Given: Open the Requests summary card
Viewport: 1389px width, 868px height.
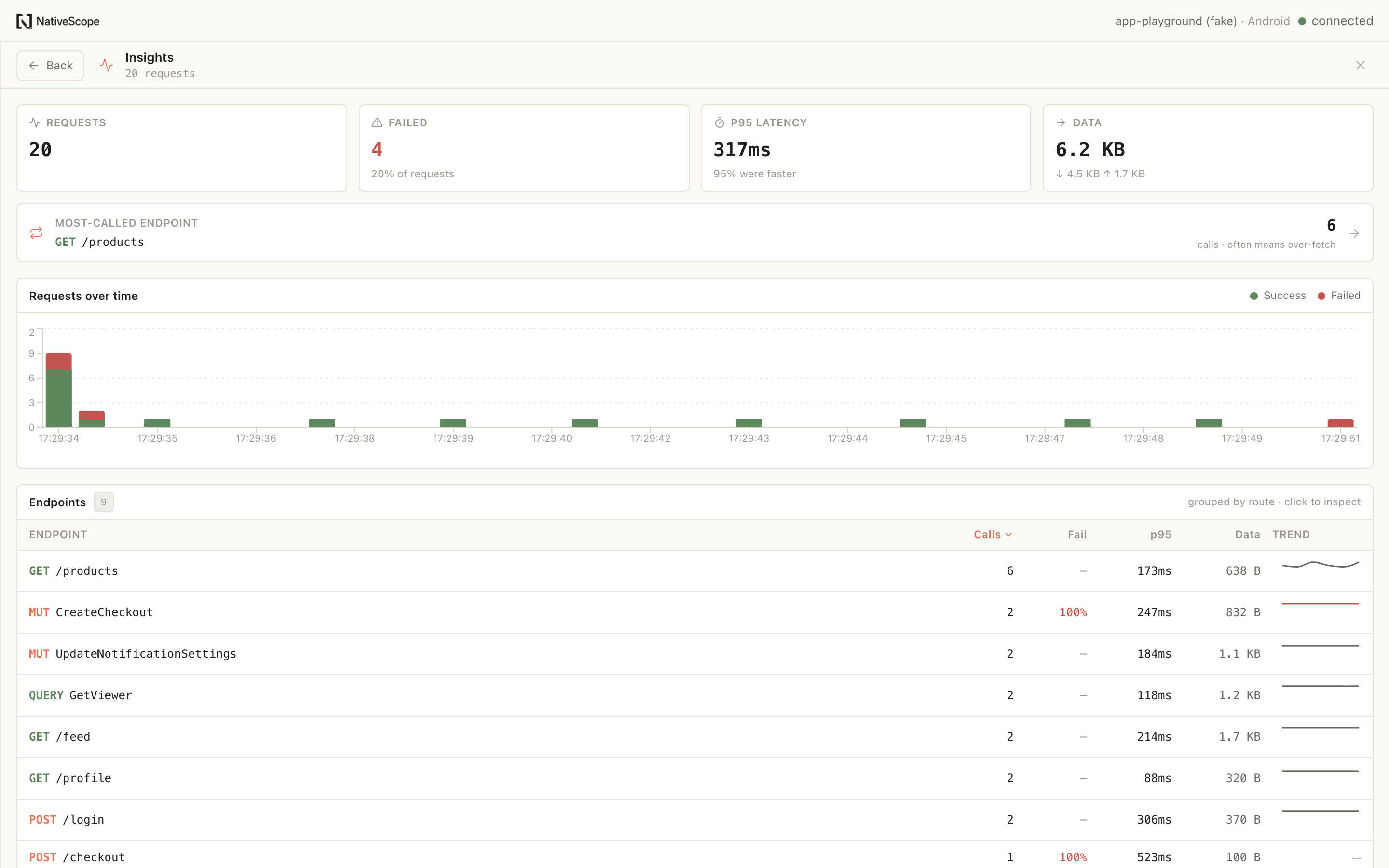Looking at the screenshot, I should [x=181, y=148].
